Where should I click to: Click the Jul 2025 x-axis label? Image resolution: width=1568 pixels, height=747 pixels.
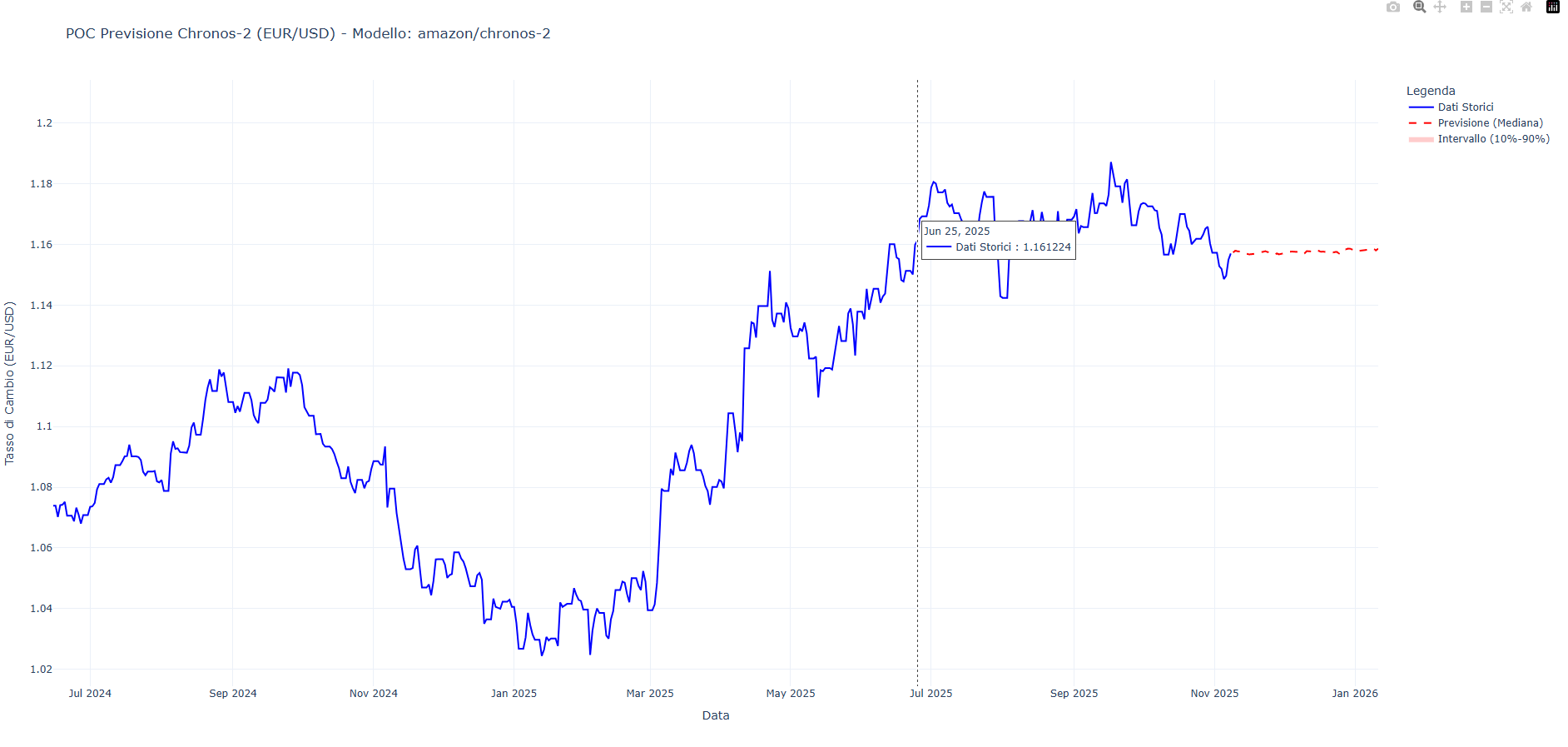(930, 693)
